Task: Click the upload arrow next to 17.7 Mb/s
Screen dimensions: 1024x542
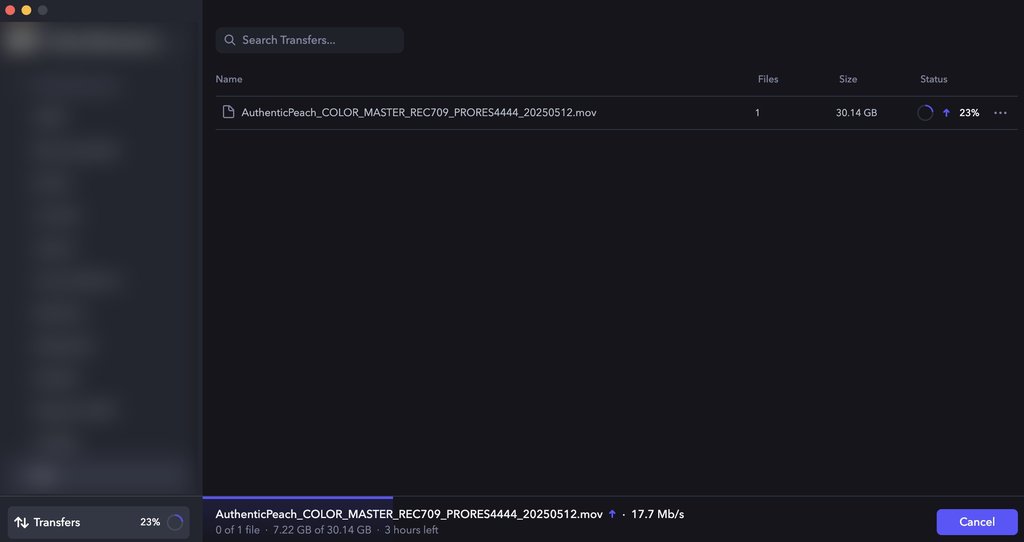Action: pos(612,514)
